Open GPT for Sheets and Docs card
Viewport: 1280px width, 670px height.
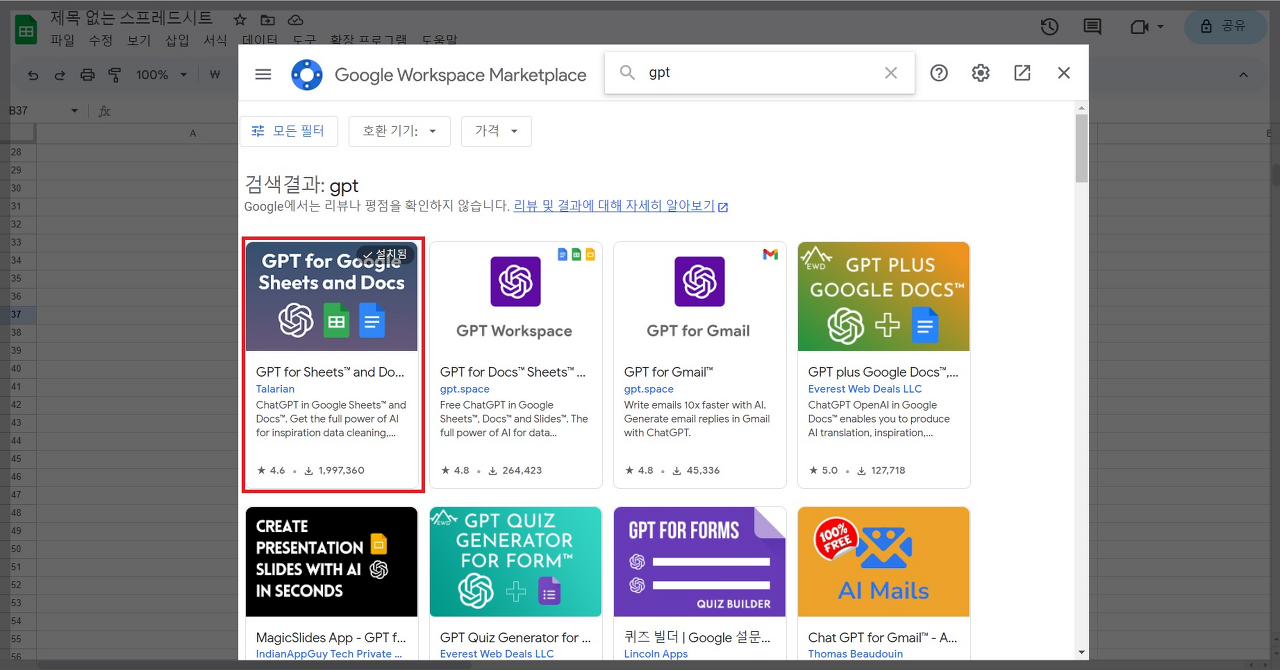(x=332, y=365)
